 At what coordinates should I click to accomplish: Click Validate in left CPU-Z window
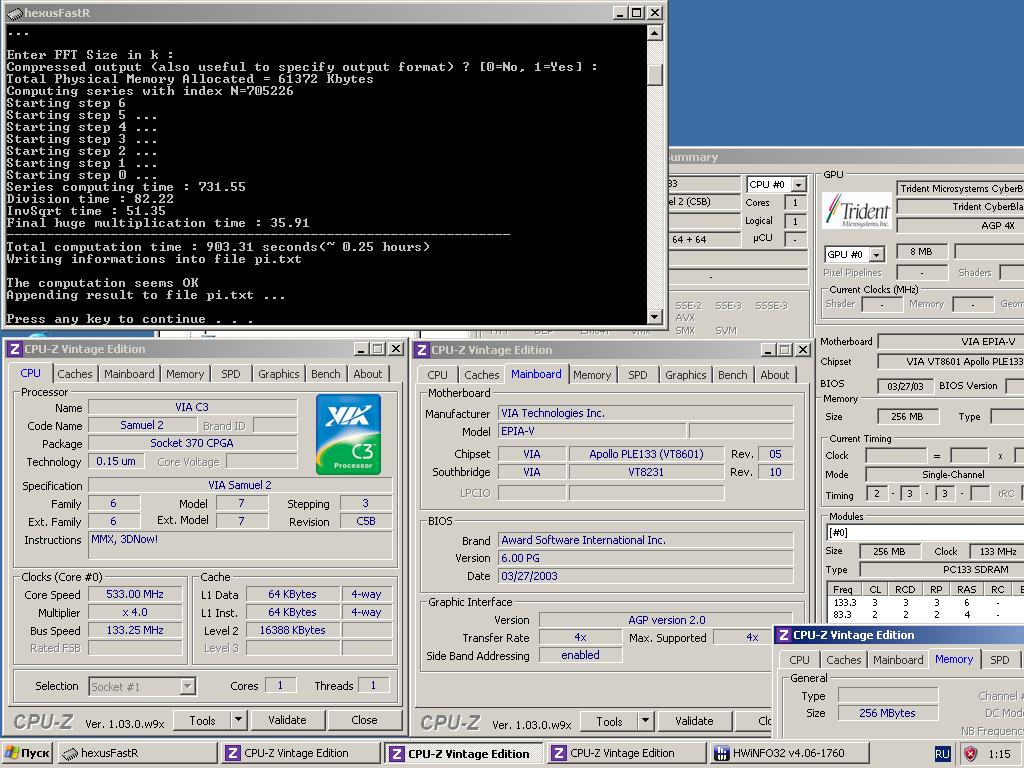coord(287,720)
